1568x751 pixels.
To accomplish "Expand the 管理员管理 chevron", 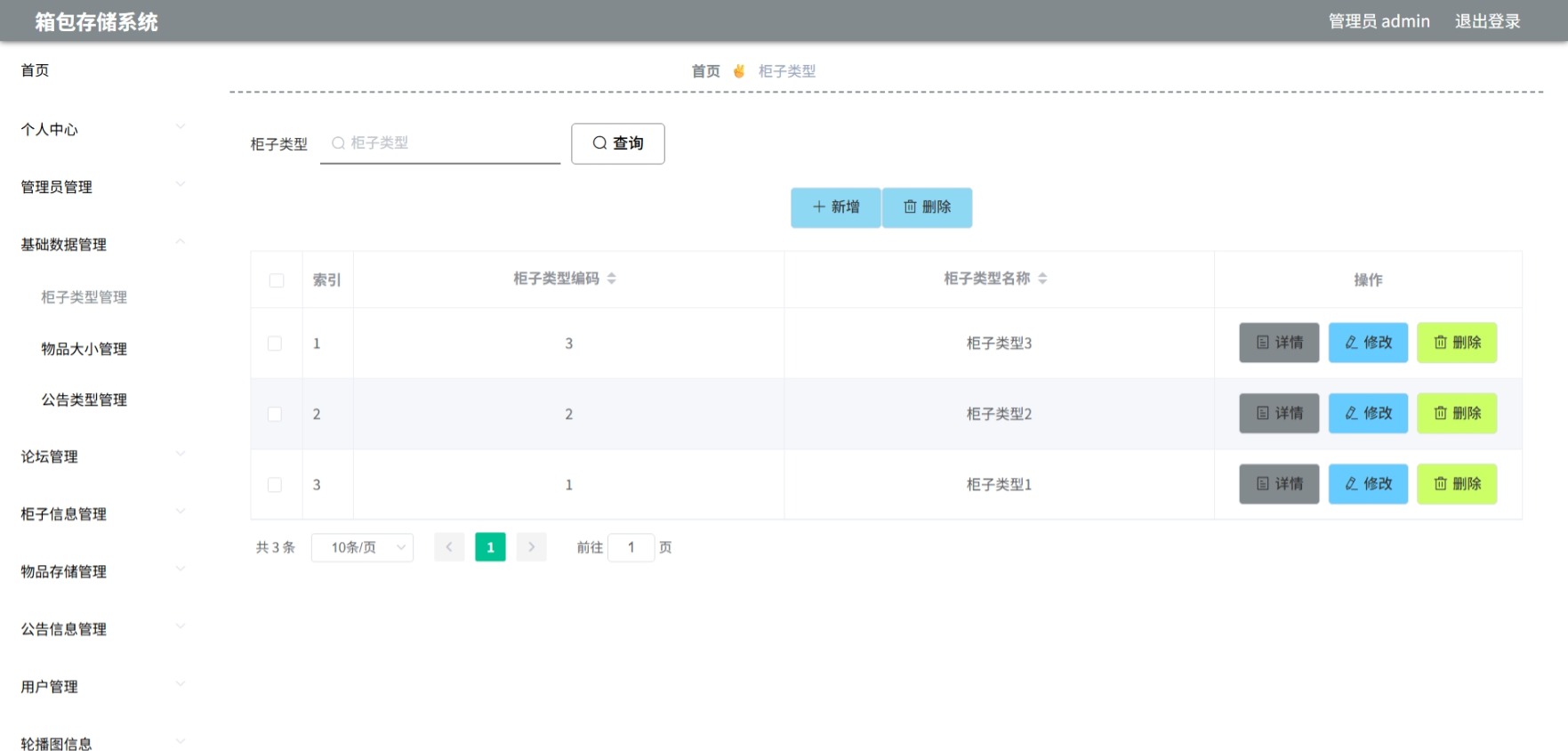I will [x=181, y=184].
